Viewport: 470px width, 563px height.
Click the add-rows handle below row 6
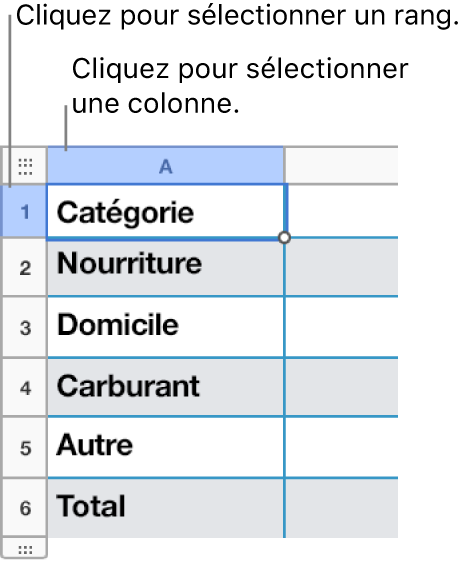pos(25,549)
